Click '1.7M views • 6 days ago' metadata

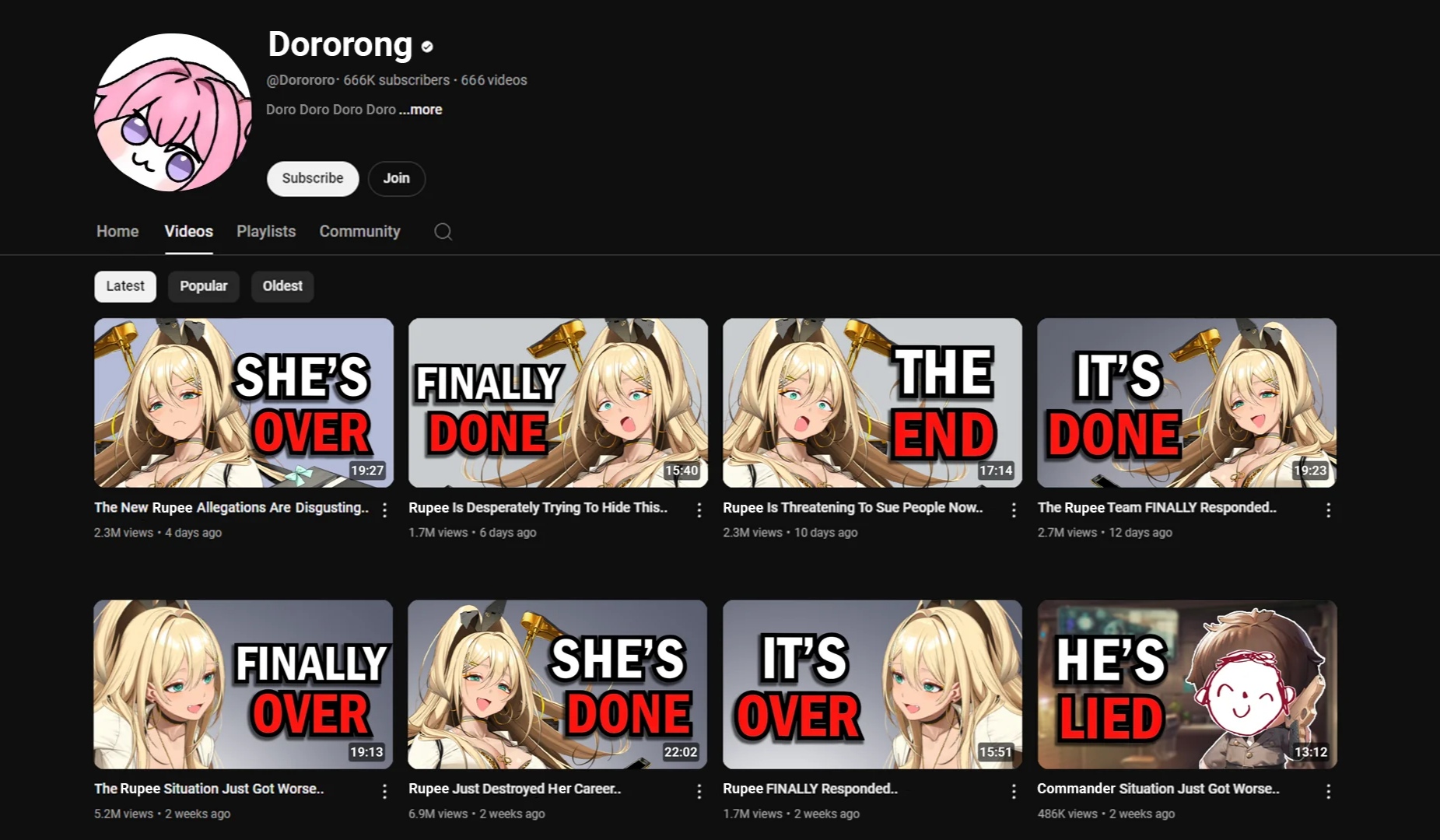(472, 533)
